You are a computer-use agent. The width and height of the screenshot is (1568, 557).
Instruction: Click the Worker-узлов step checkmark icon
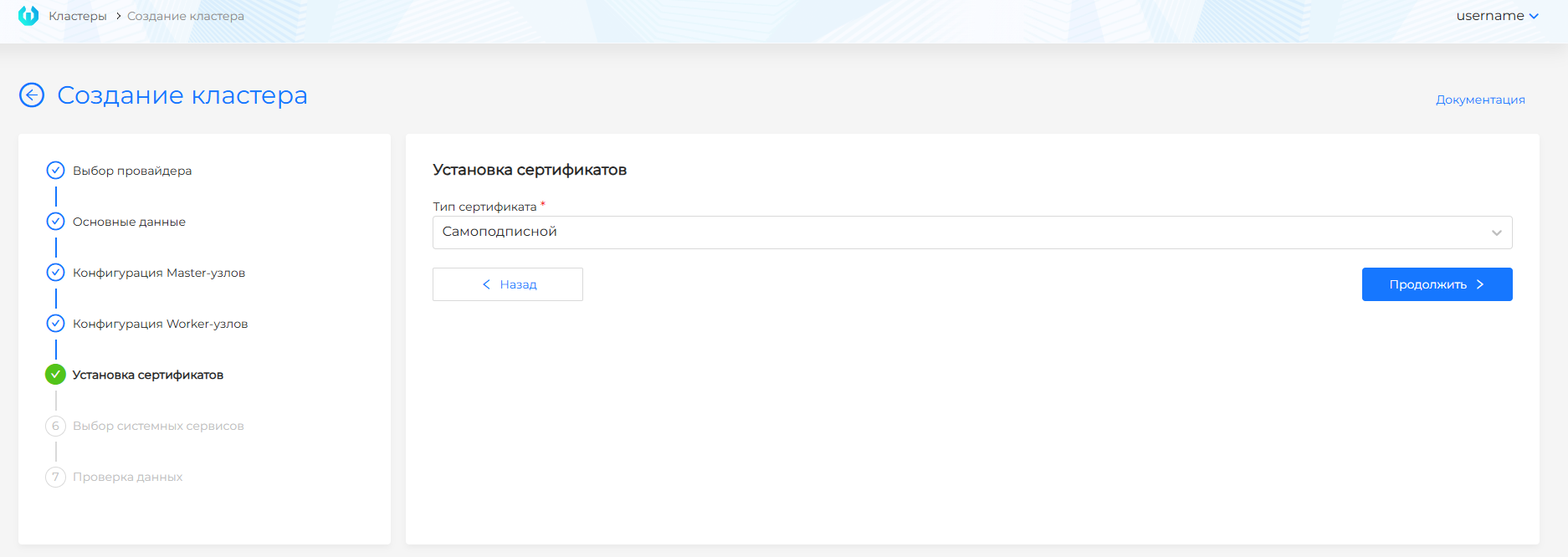pyautogui.click(x=55, y=324)
